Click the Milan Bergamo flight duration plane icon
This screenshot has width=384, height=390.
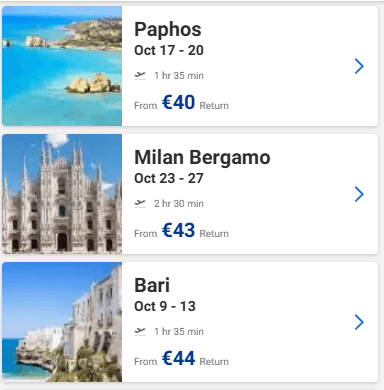tap(140, 203)
